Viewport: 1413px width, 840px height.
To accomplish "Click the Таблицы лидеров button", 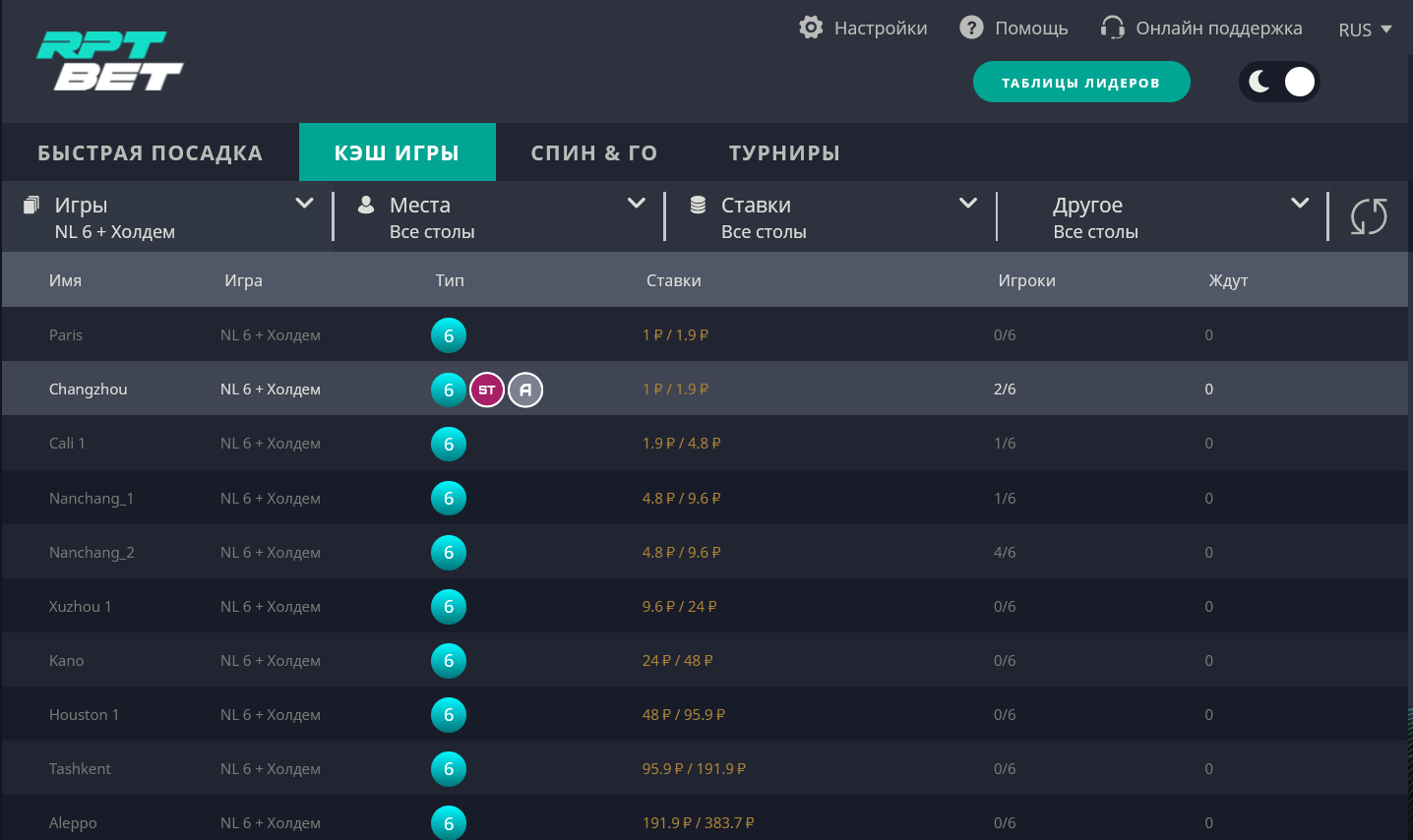I will click(x=1080, y=83).
